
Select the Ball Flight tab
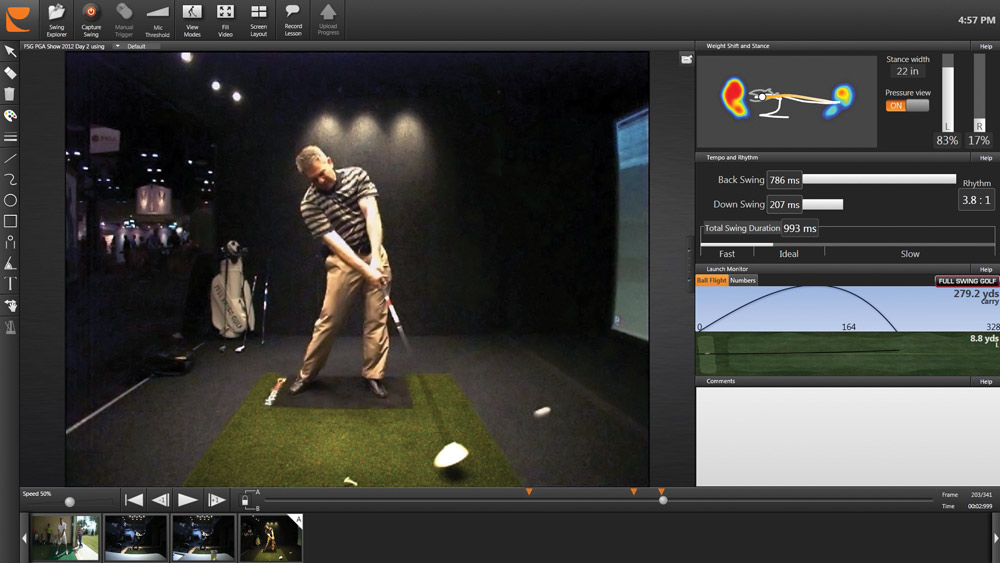point(711,281)
